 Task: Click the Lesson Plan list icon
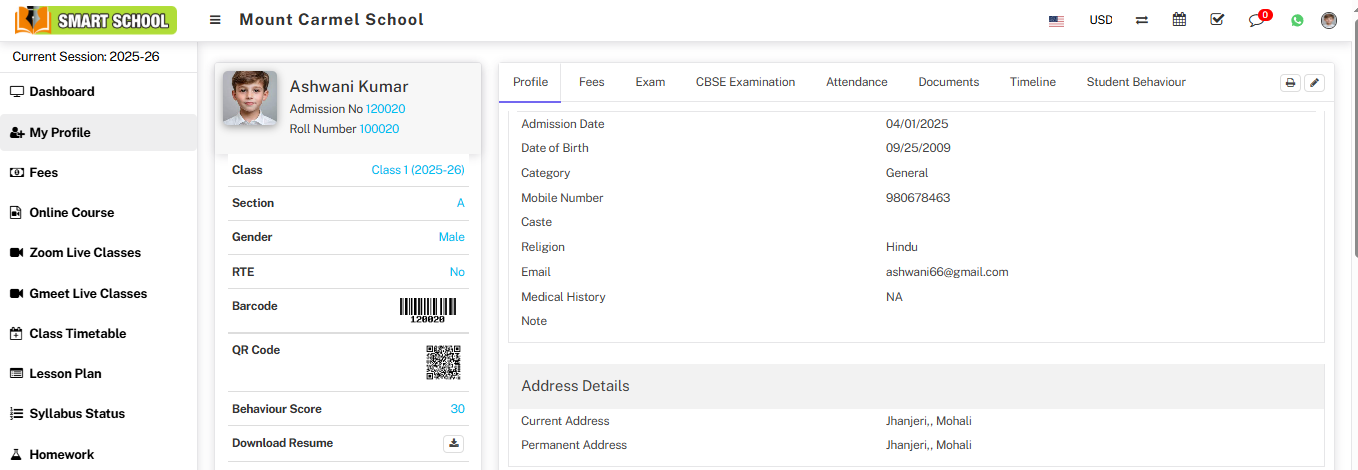coord(16,373)
